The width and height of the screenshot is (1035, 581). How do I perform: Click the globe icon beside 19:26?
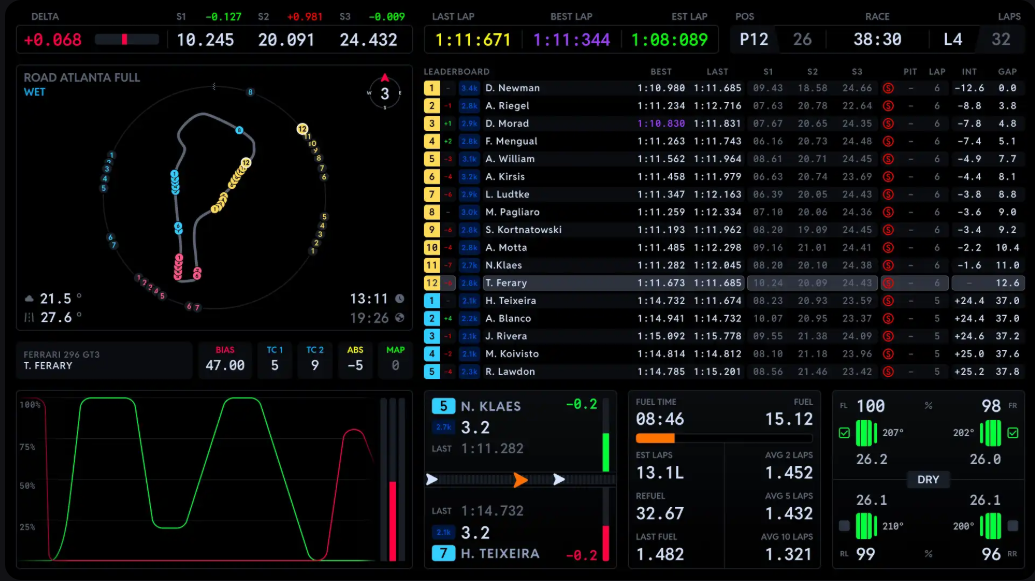[399, 318]
